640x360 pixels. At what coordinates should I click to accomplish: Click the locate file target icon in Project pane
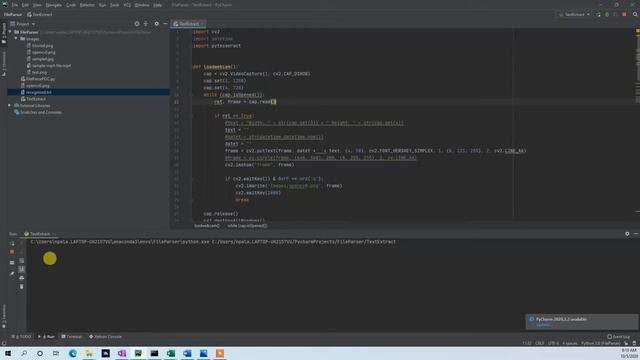coord(137,24)
